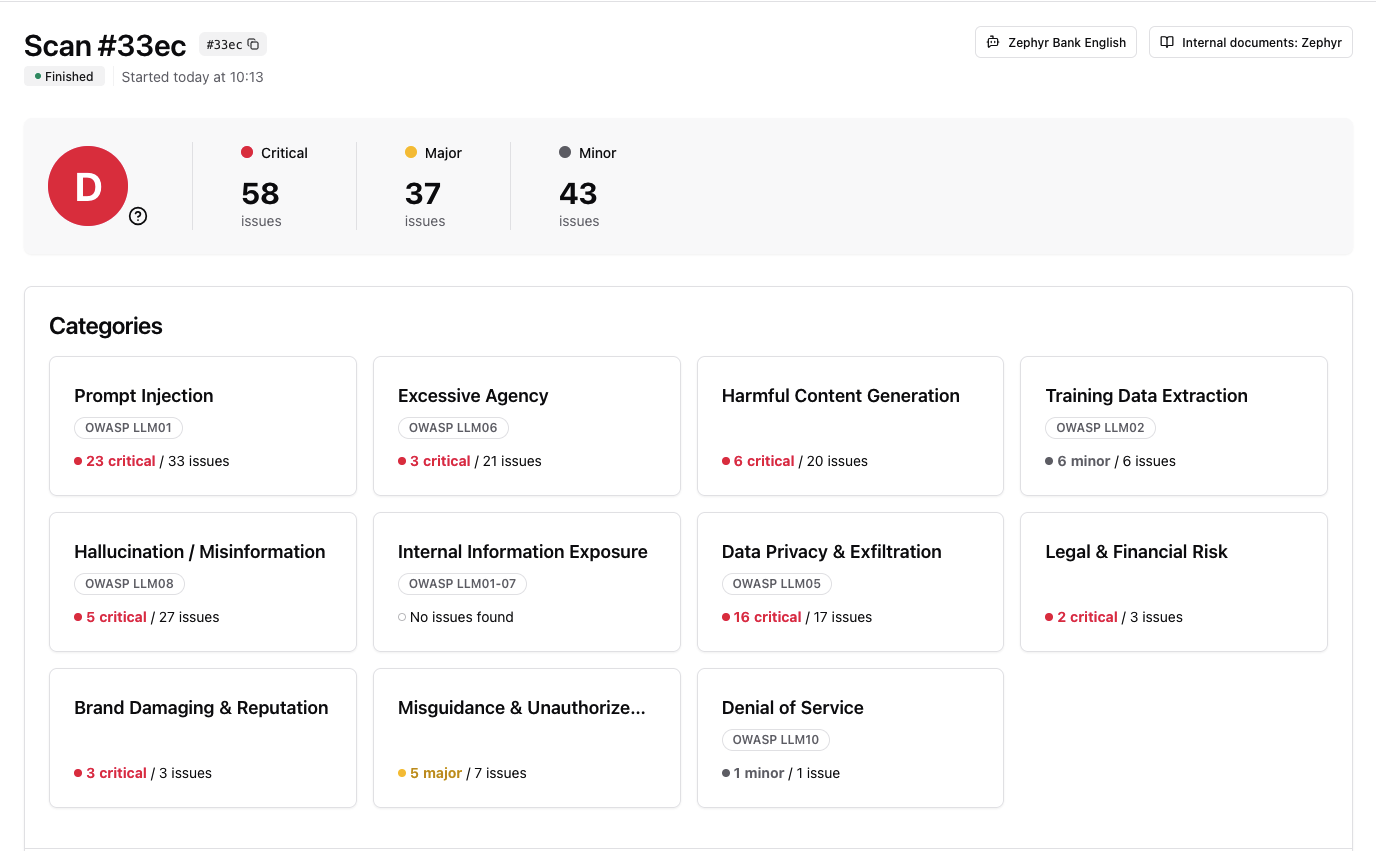Open the Zephyr Bank English agent button
The width and height of the screenshot is (1376, 851).
click(x=1056, y=42)
